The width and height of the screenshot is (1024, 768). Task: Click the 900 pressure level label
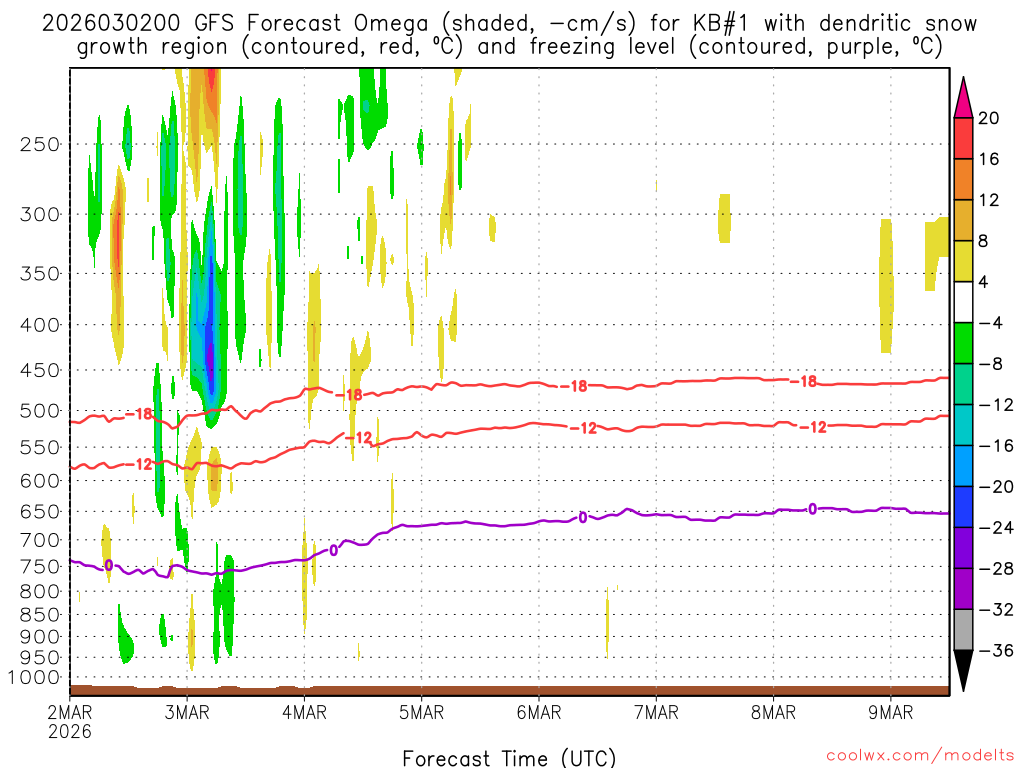[40, 637]
